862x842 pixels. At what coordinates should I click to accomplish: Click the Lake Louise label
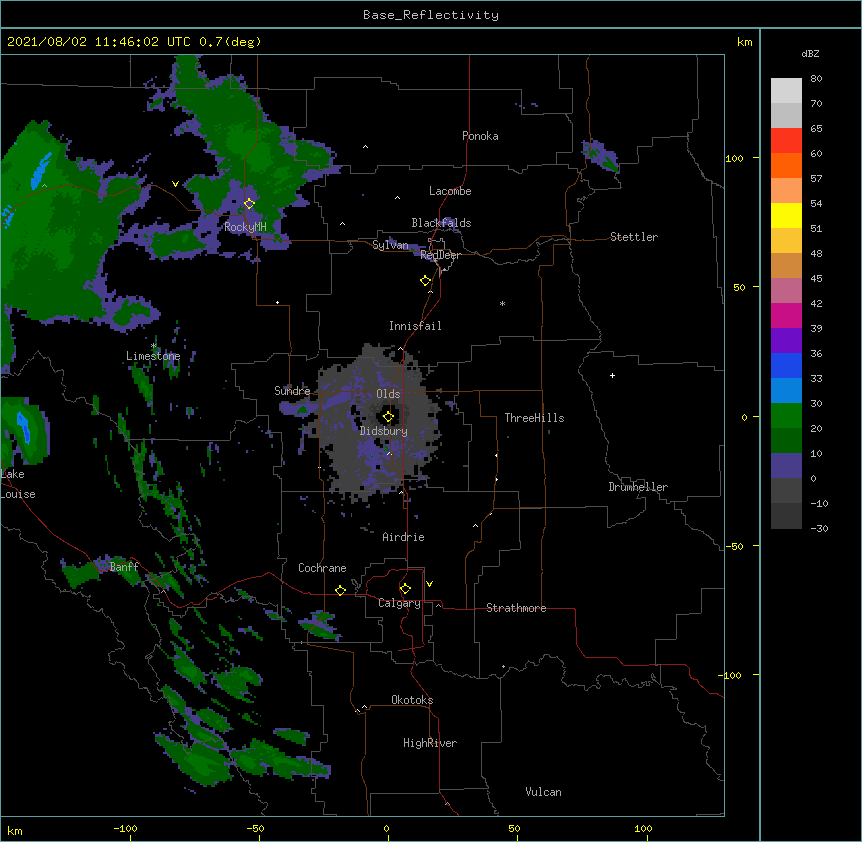18,484
